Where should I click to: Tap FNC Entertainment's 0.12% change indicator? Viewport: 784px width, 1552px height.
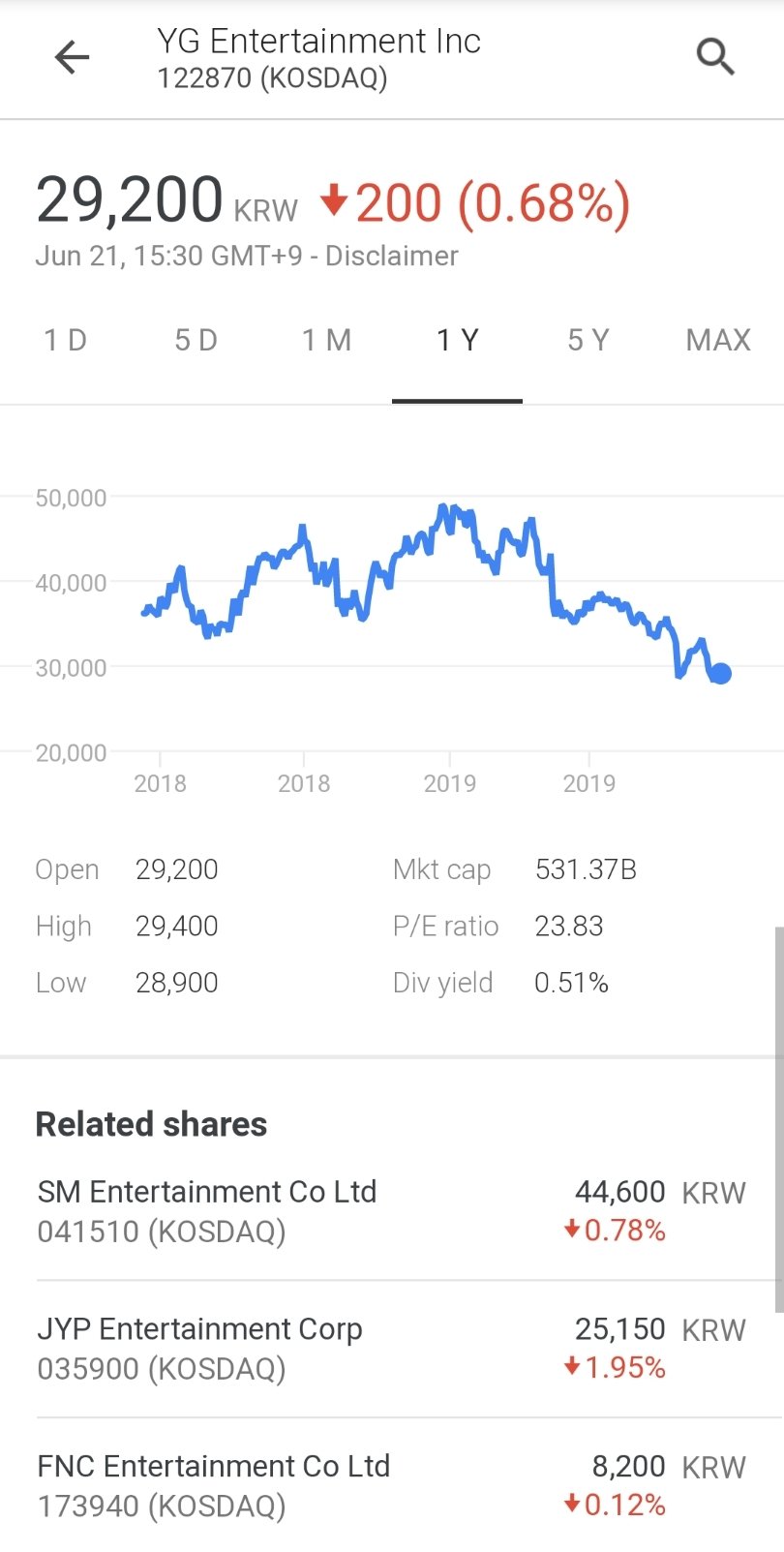(616, 1506)
